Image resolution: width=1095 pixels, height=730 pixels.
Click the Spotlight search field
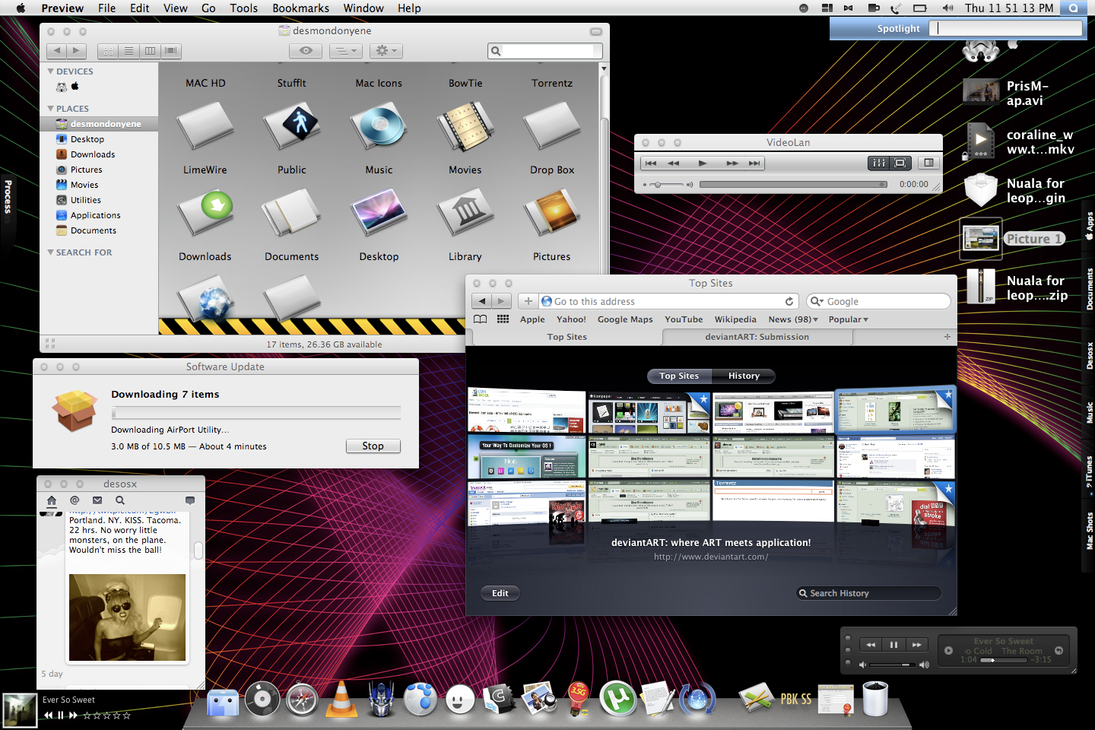tap(1008, 28)
